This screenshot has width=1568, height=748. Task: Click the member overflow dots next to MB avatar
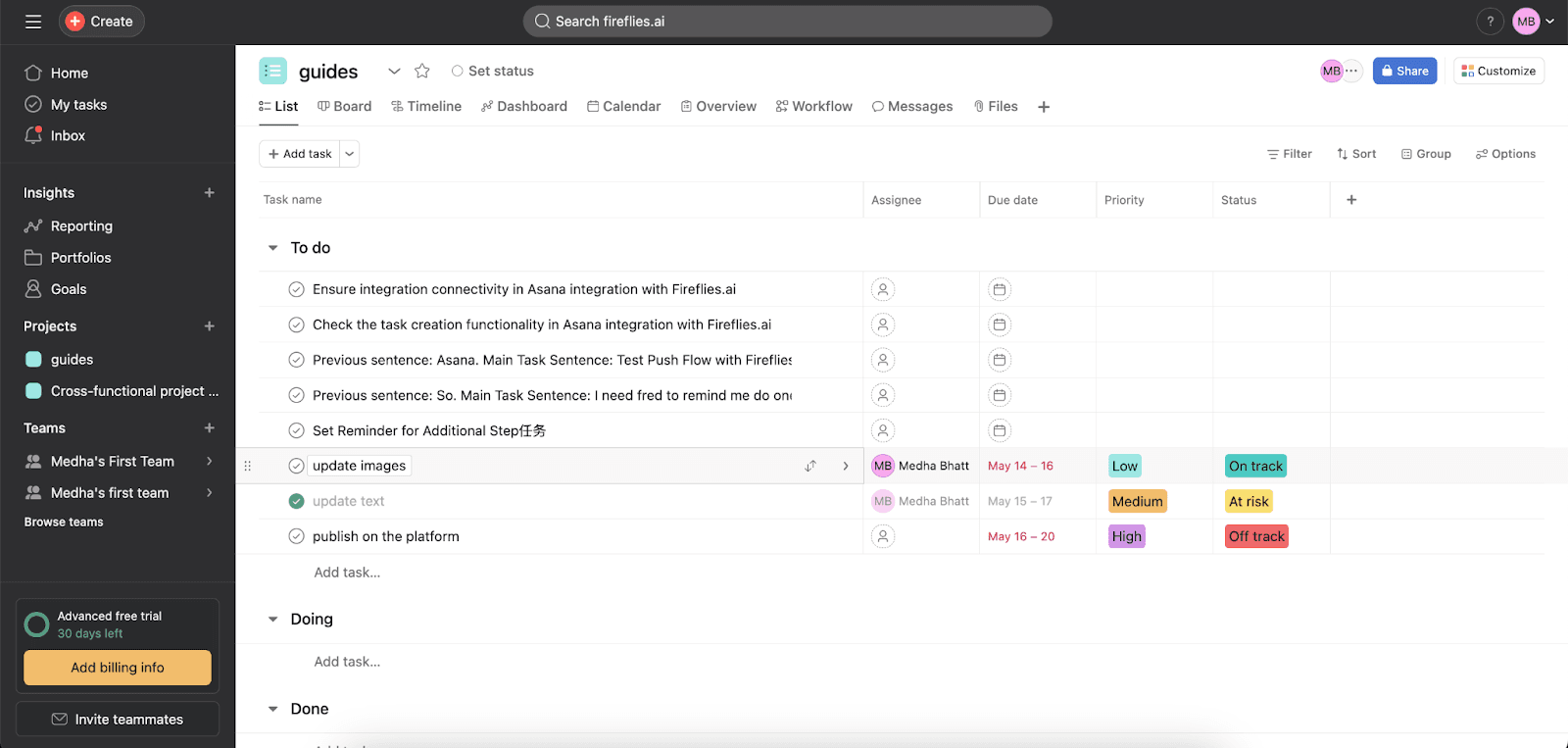click(1351, 71)
